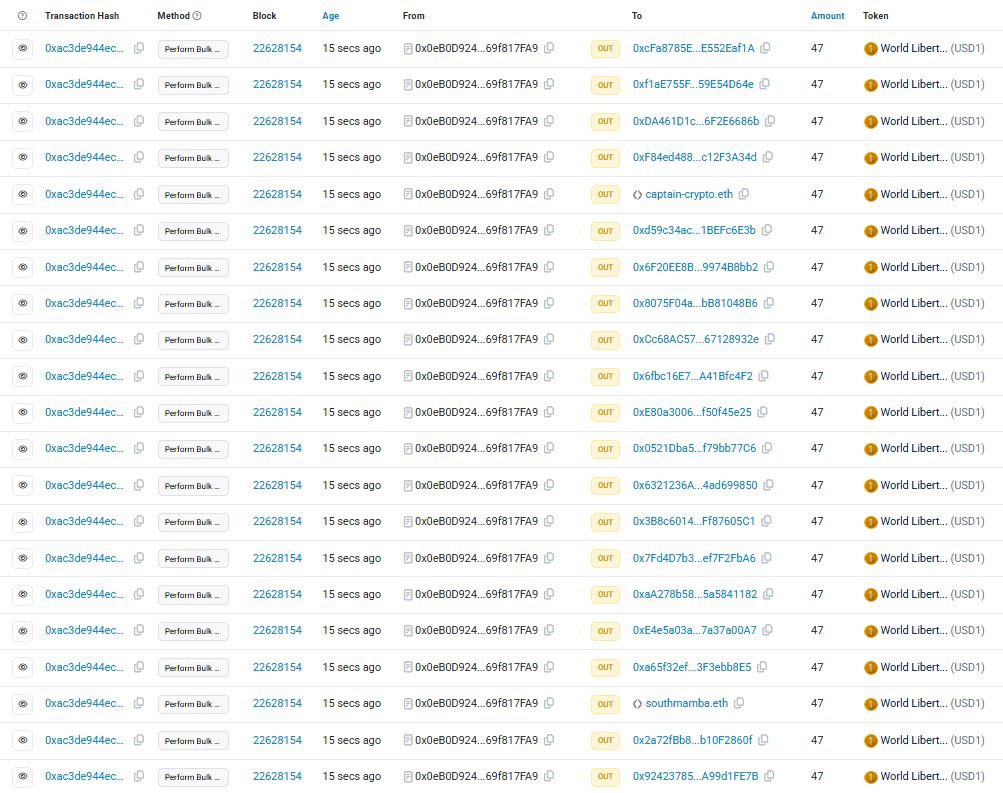
Task: Copy address 0xCc68AC57...67128932e
Action: click(x=770, y=339)
